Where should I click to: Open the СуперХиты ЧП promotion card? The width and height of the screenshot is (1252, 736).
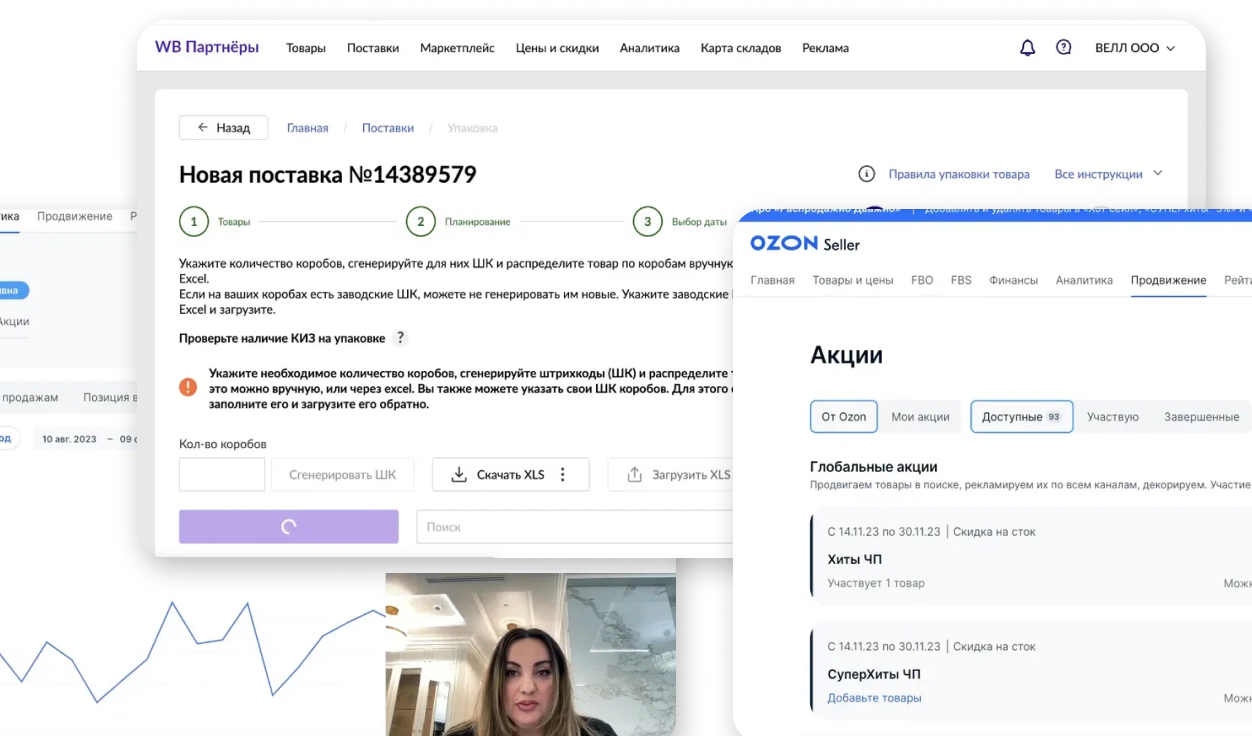click(x=1030, y=670)
